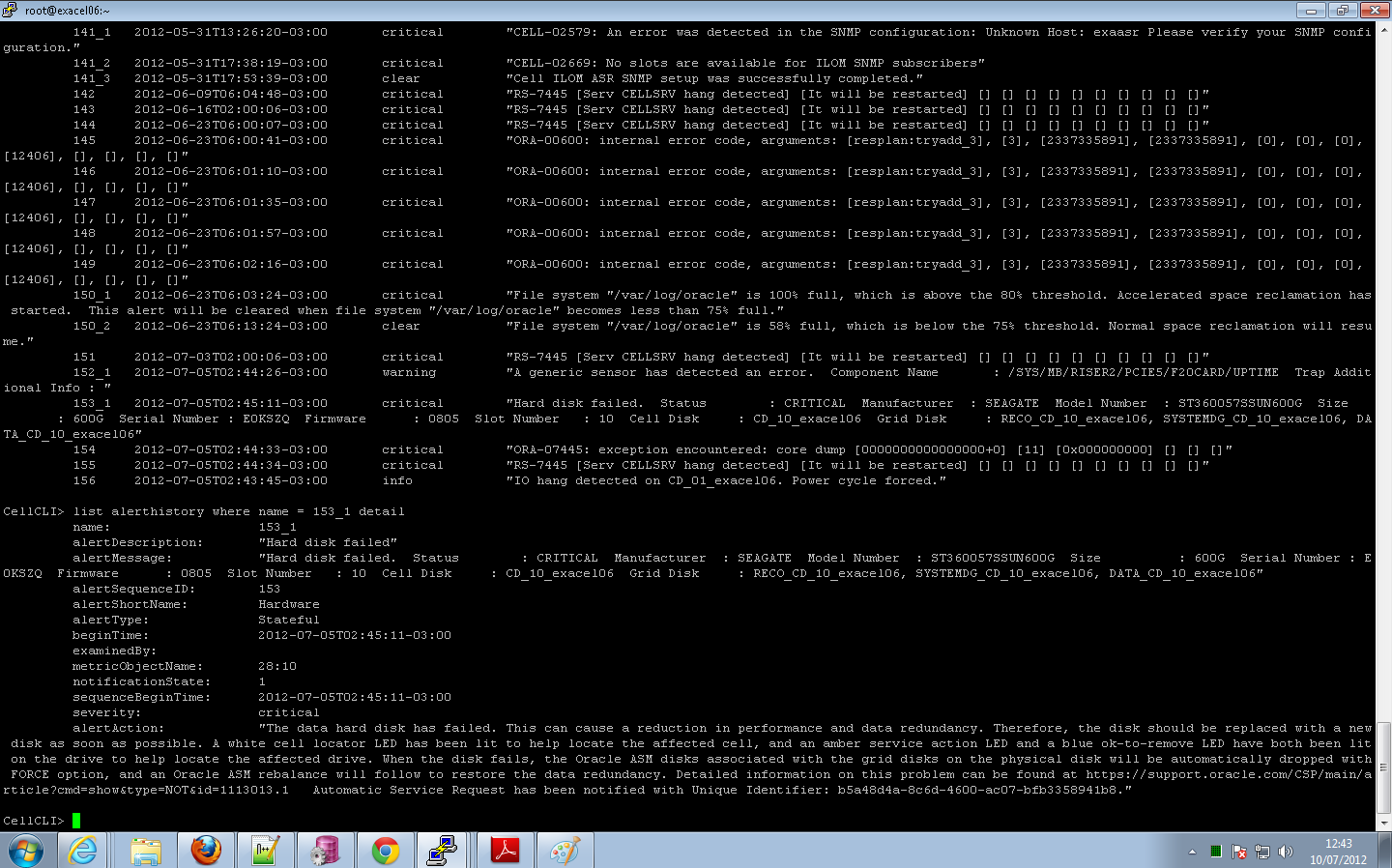Click the alertSequenceID value 153

[x=270, y=589]
